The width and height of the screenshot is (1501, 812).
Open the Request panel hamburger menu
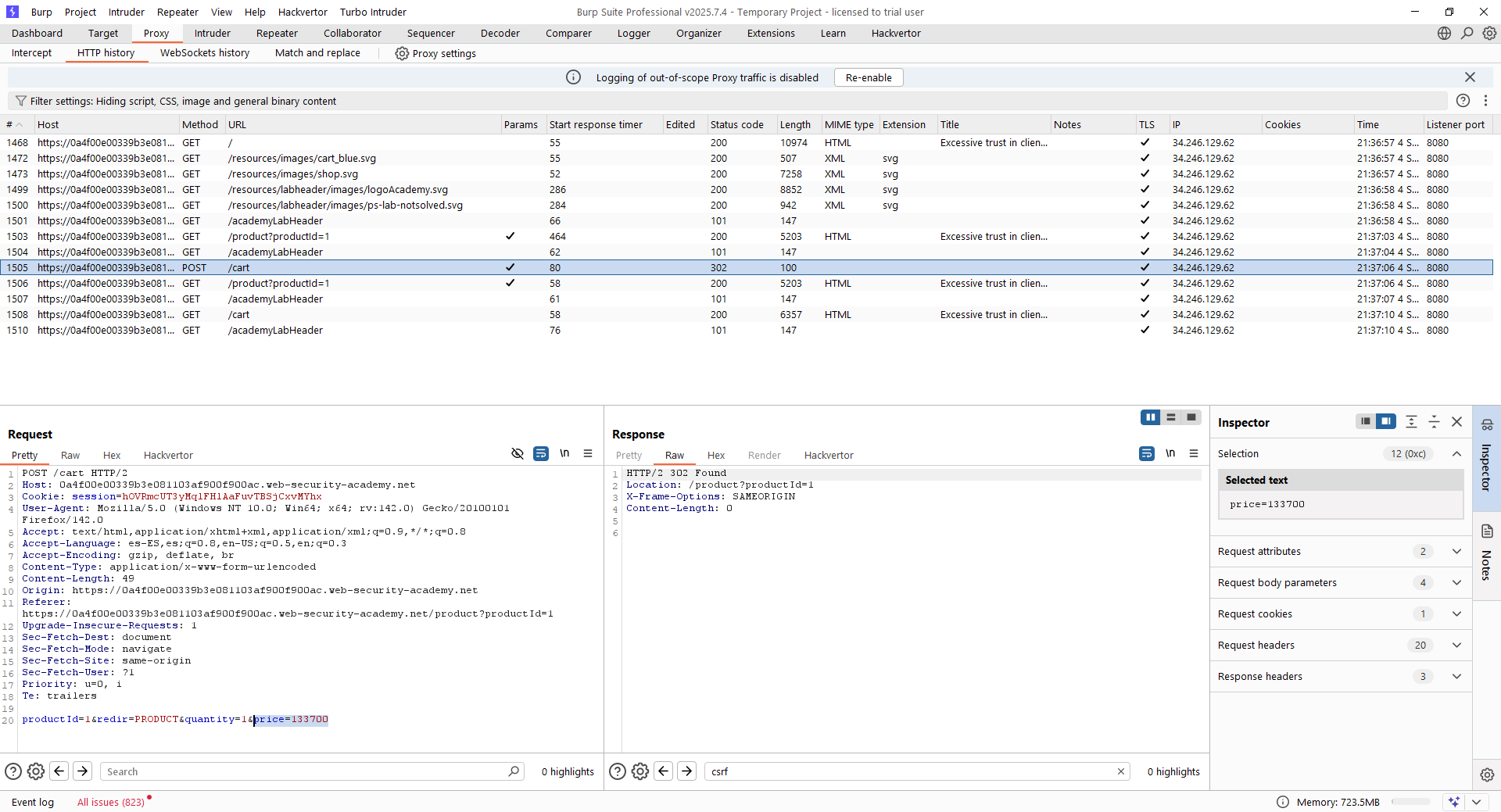[588, 453]
